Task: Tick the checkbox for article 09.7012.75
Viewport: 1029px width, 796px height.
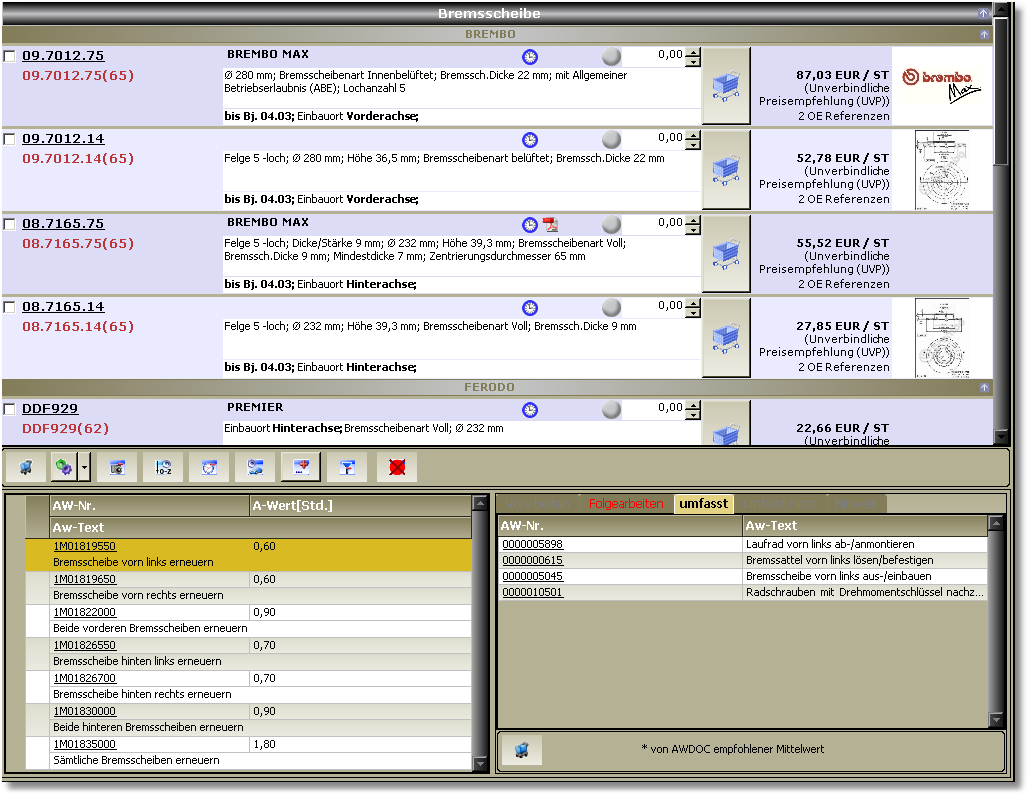Action: tap(9, 56)
